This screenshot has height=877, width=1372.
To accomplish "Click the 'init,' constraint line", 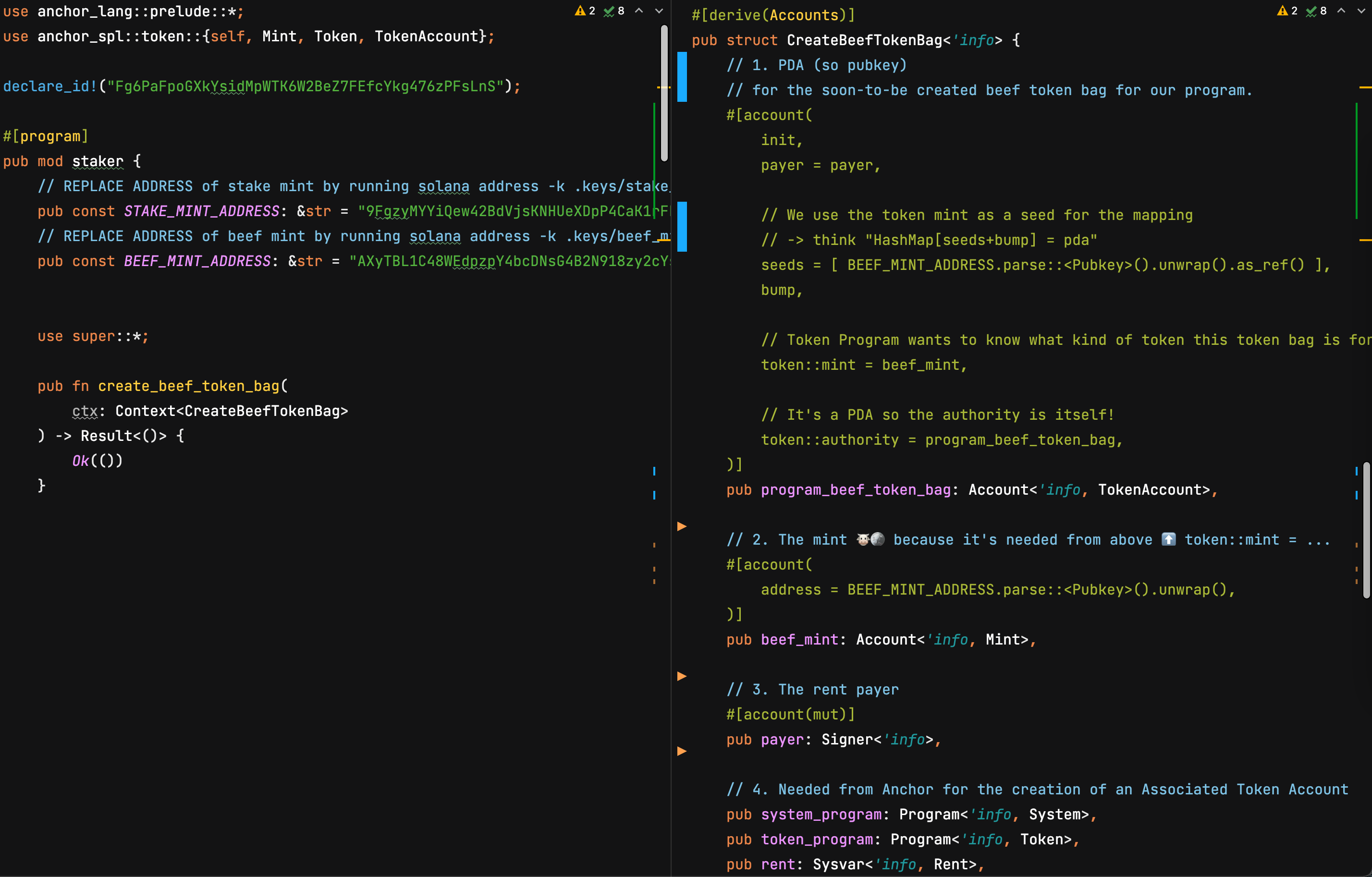I will tap(782, 140).
